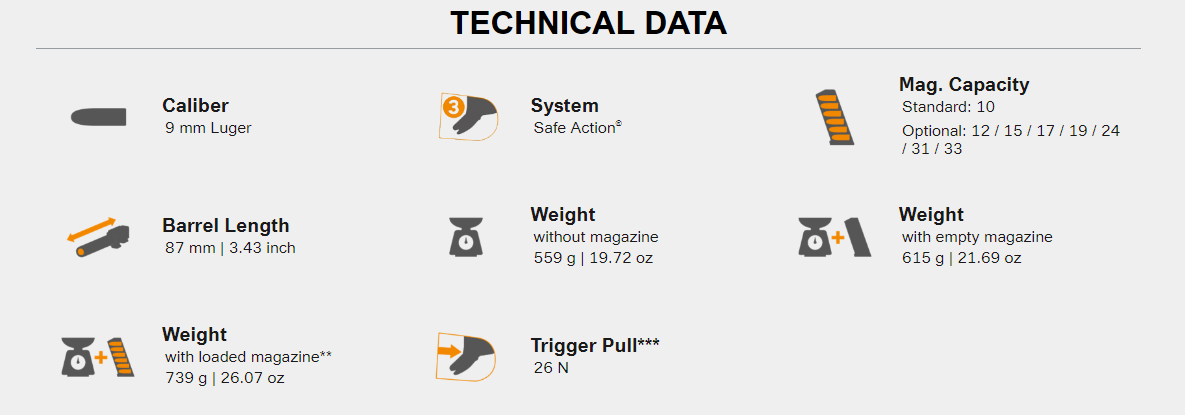The image size is (1185, 415).
Task: Click the Safe Action system value
Action: point(578,128)
